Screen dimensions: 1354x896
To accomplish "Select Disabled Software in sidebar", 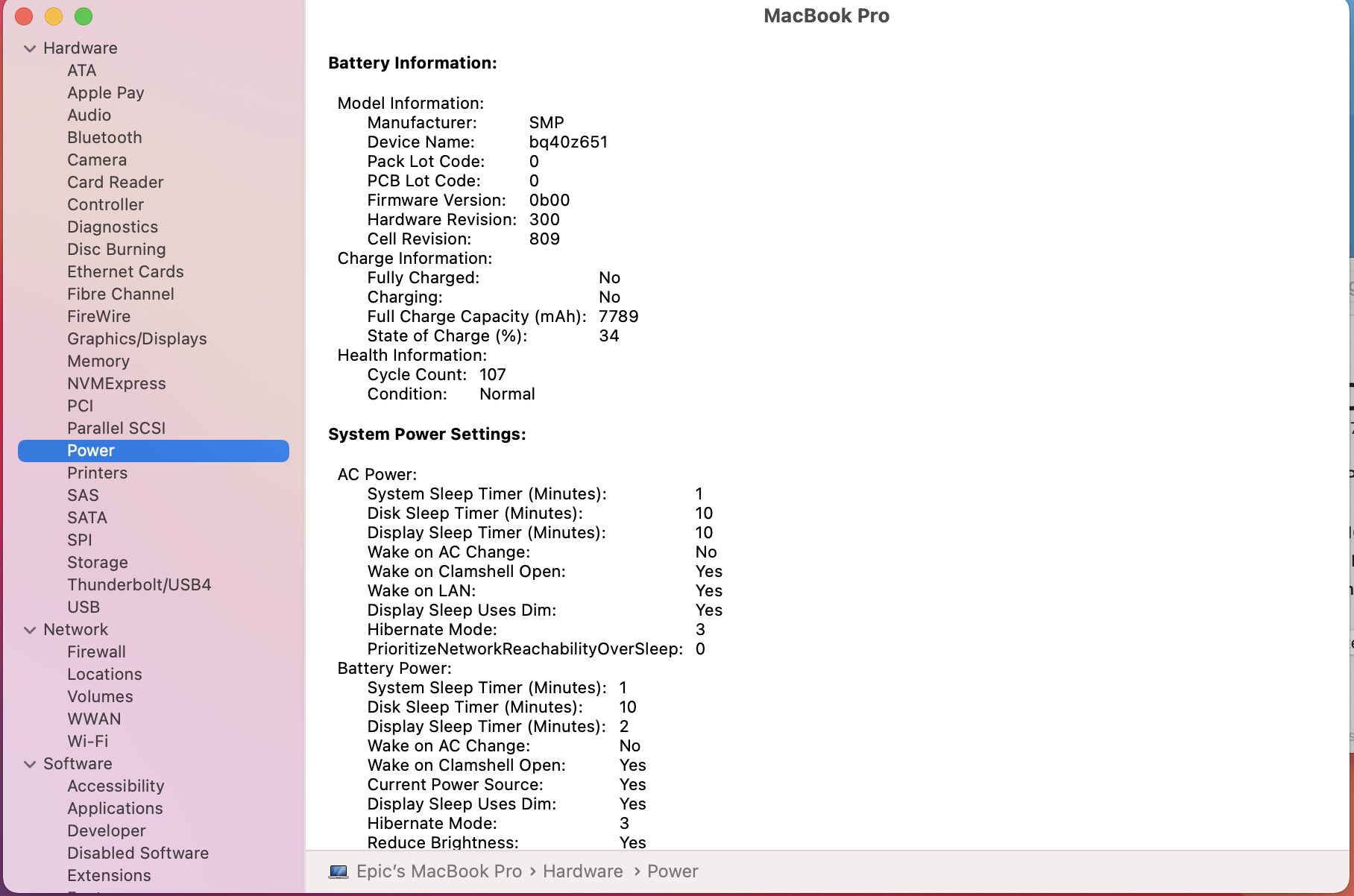I will tap(137, 854).
